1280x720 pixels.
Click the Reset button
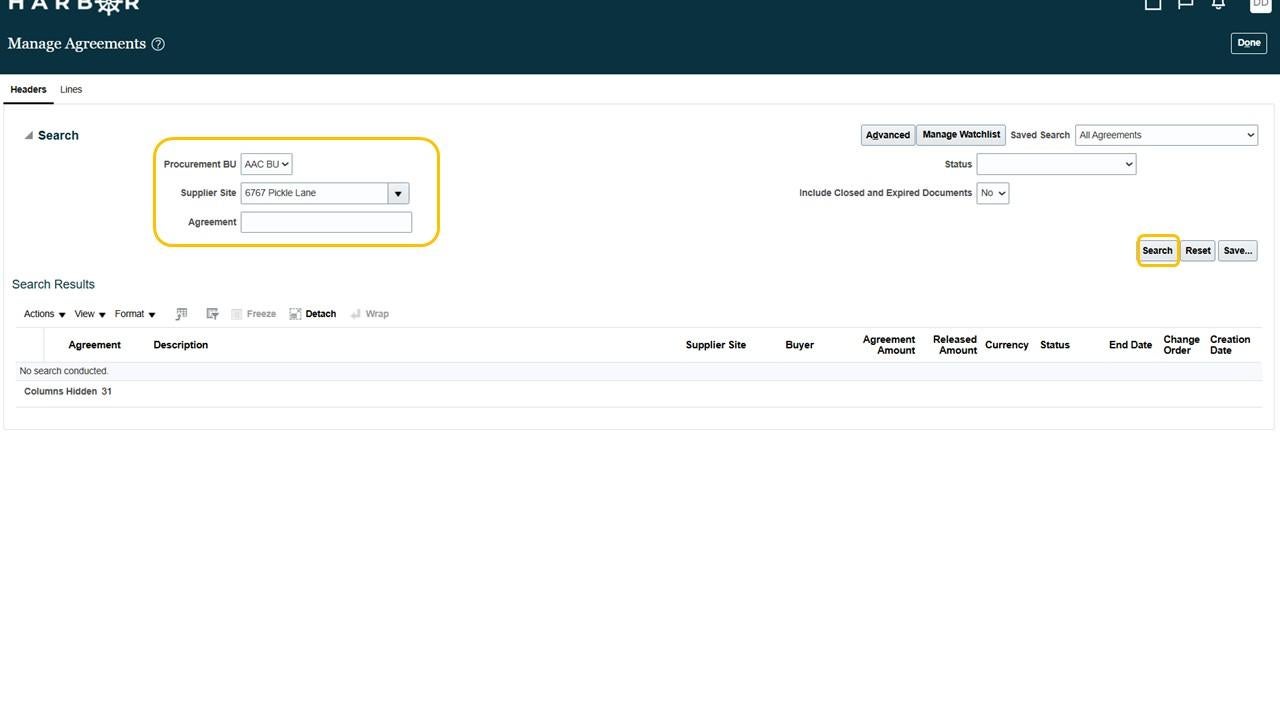(1198, 251)
